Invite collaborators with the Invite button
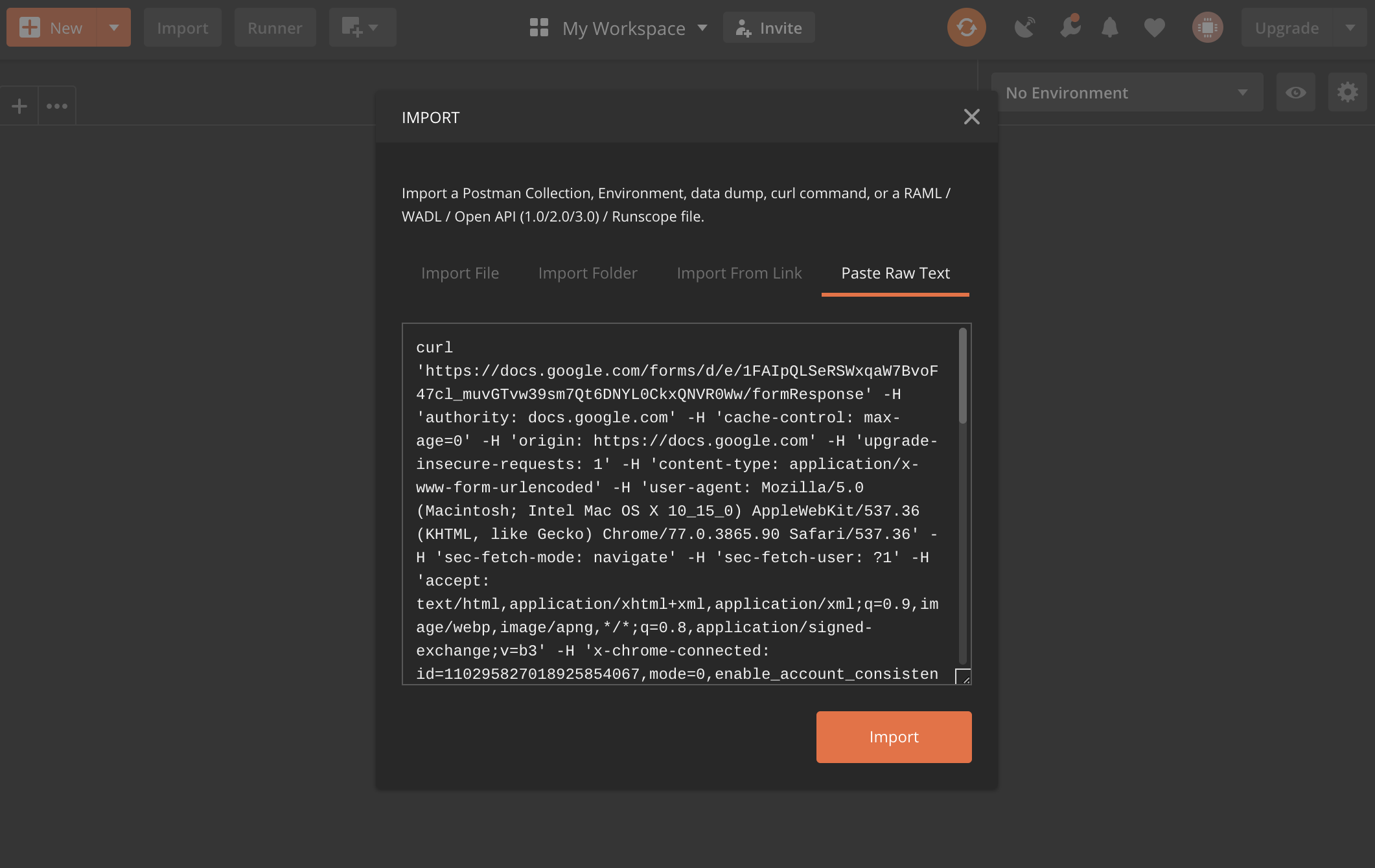The width and height of the screenshot is (1375, 868). pos(769,28)
